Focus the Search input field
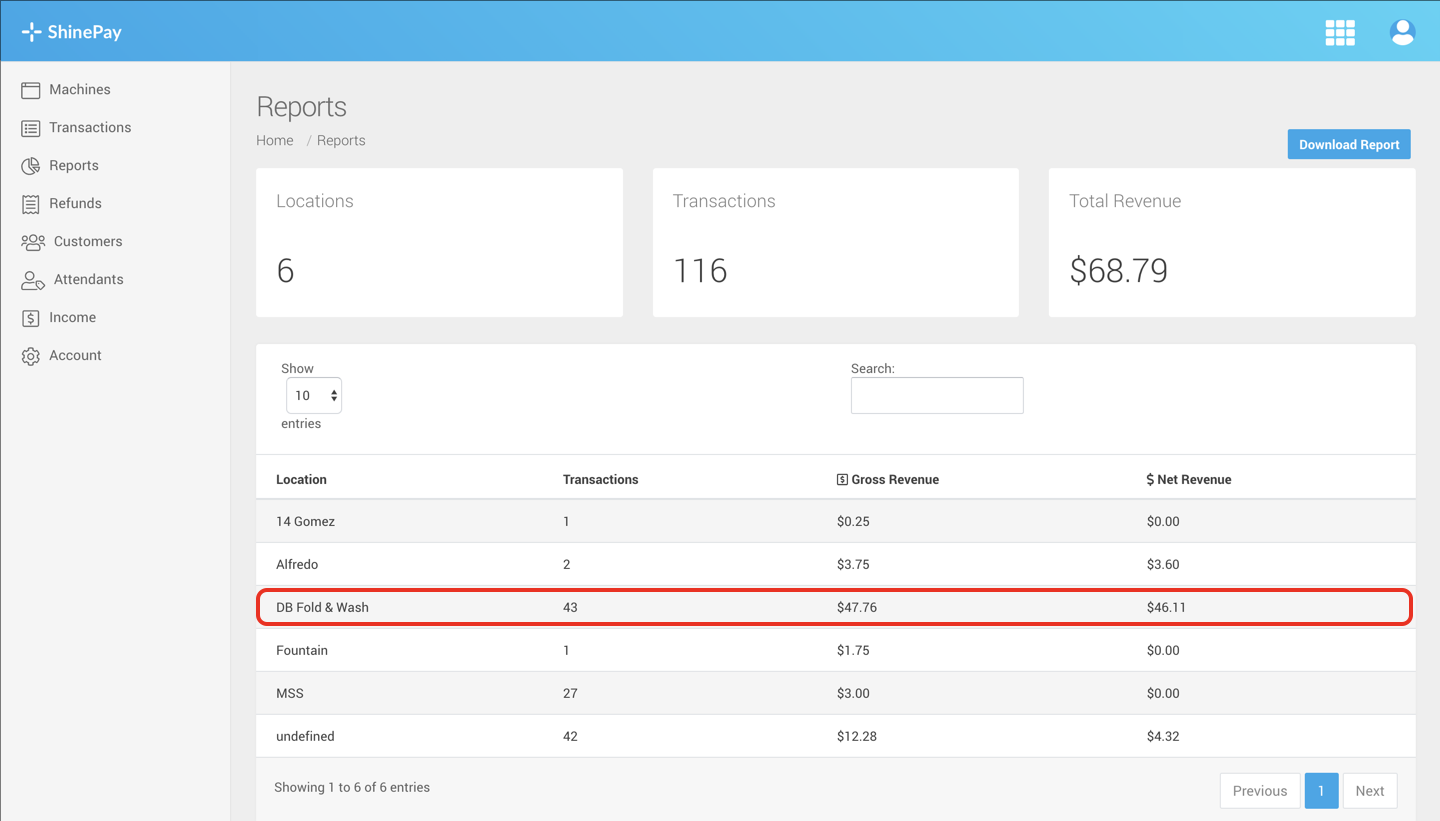 coord(937,395)
